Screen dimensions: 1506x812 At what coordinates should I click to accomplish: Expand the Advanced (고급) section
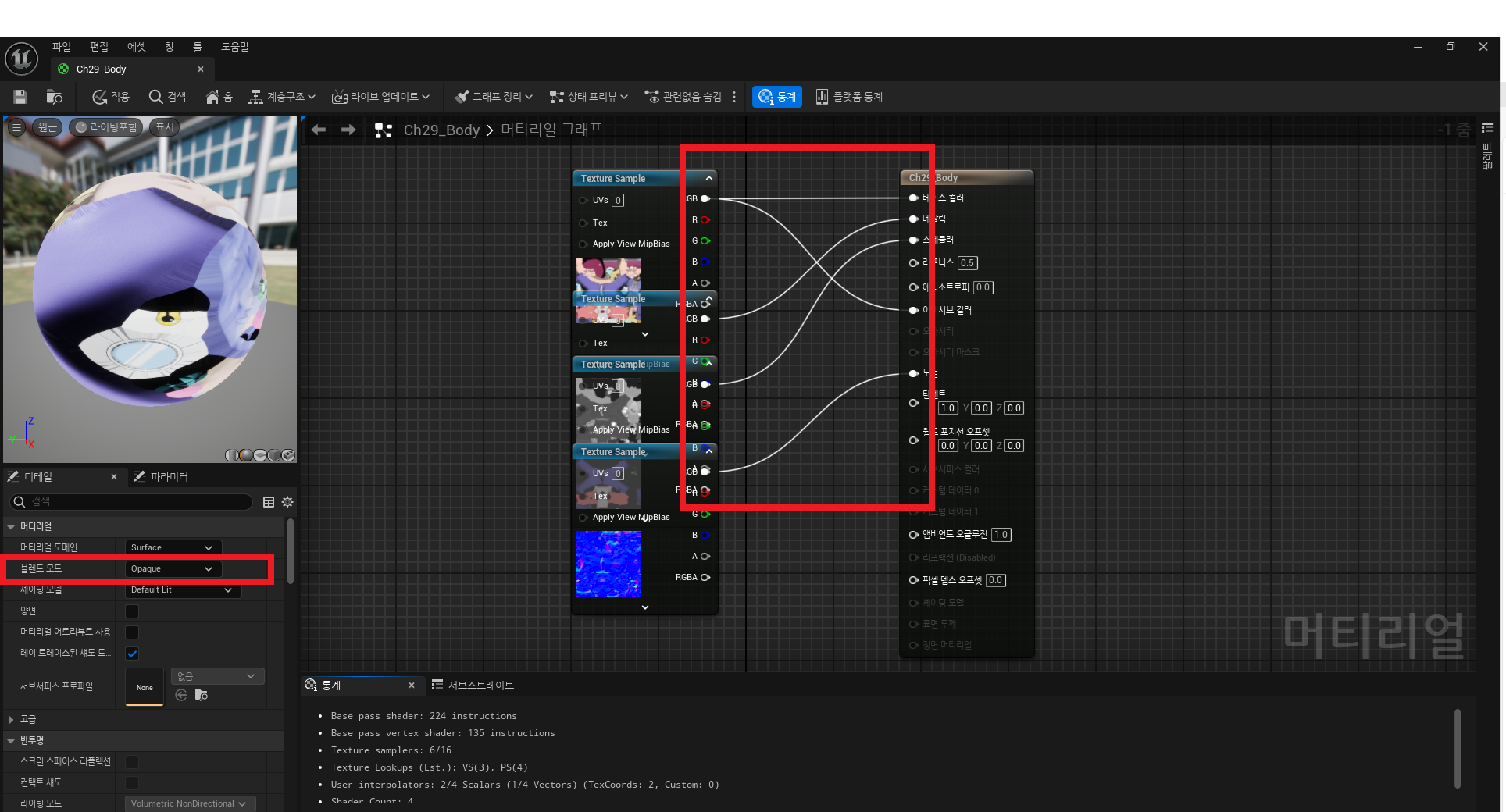[x=11, y=719]
